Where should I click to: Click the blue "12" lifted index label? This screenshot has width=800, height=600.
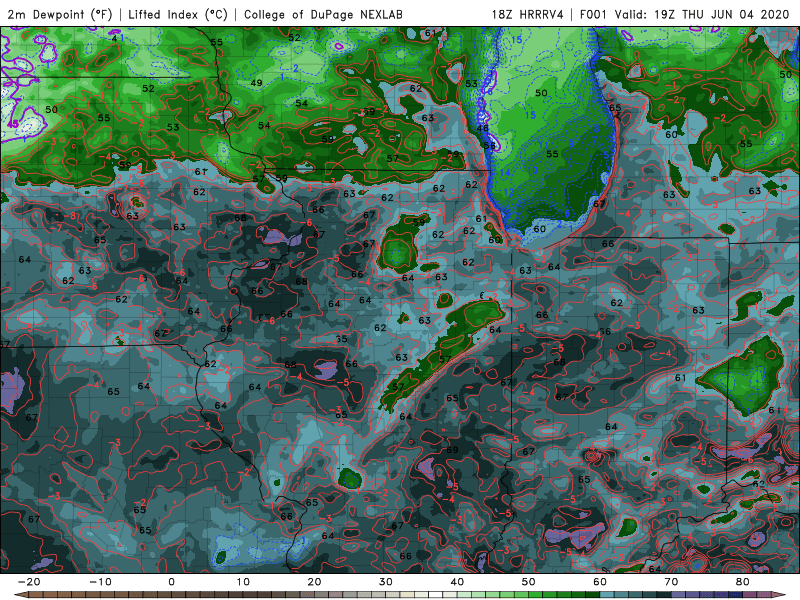point(509,192)
